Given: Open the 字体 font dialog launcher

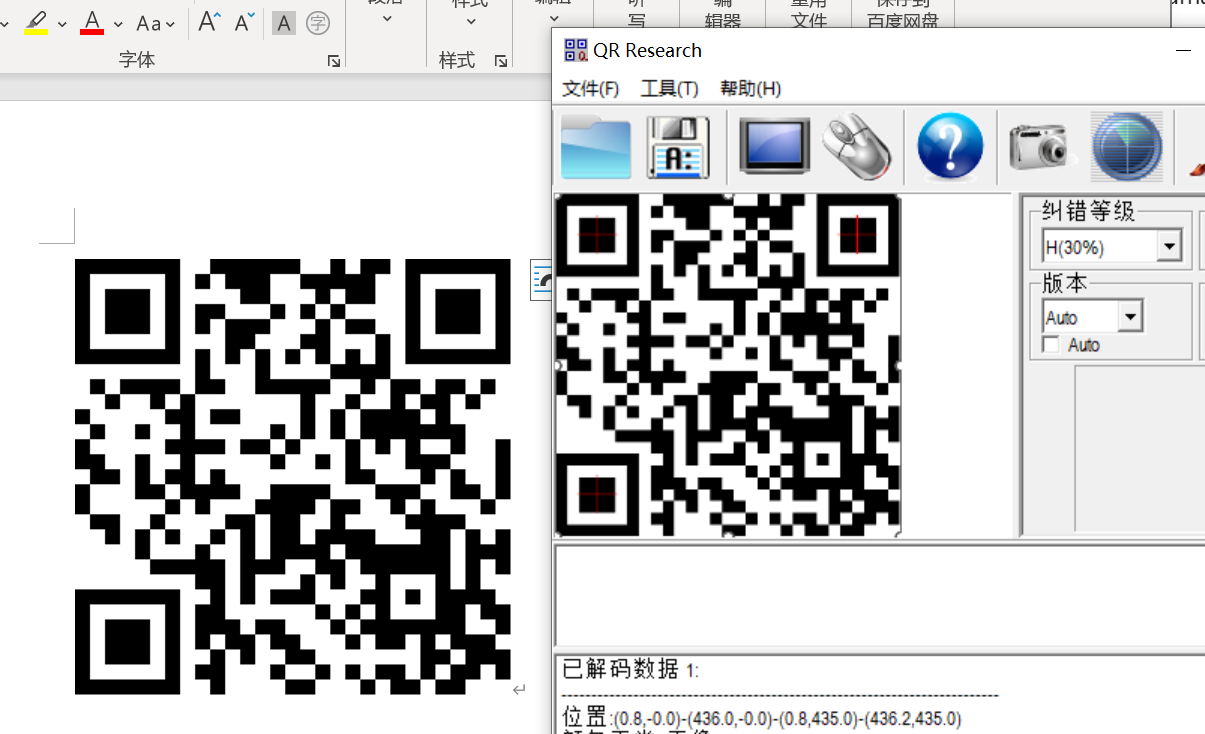Looking at the screenshot, I should [x=334, y=62].
